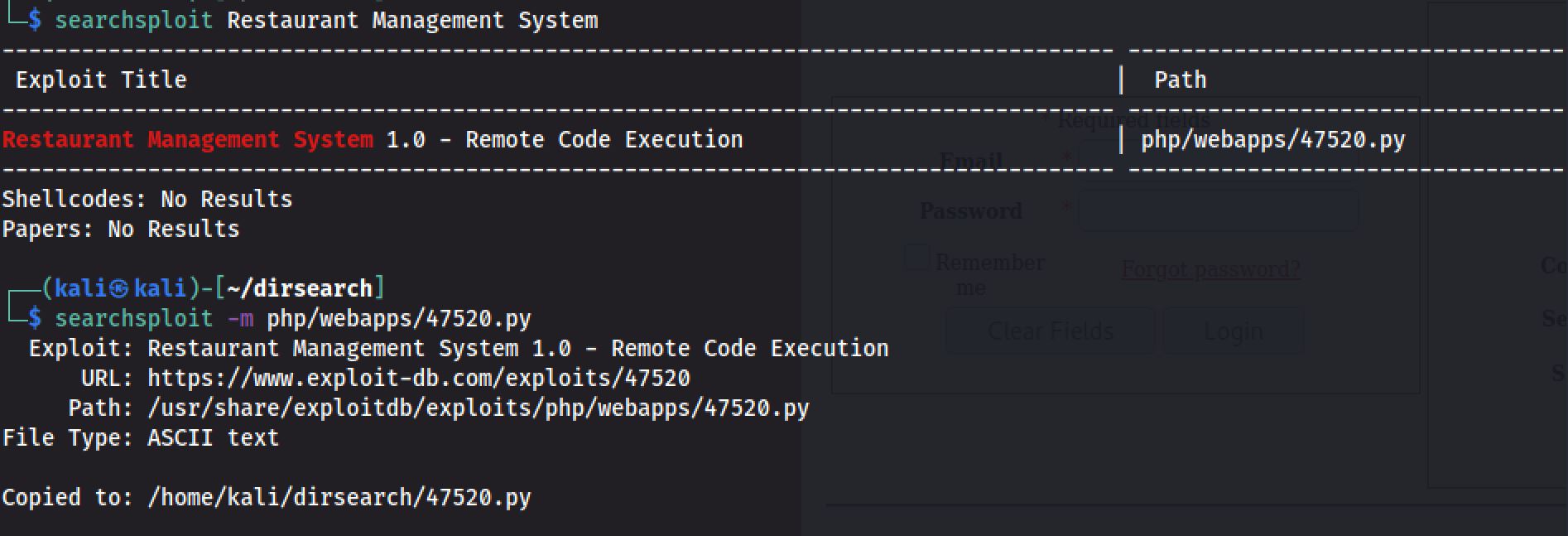The image size is (1568, 536).
Task: Click the Login button
Action: (1233, 331)
